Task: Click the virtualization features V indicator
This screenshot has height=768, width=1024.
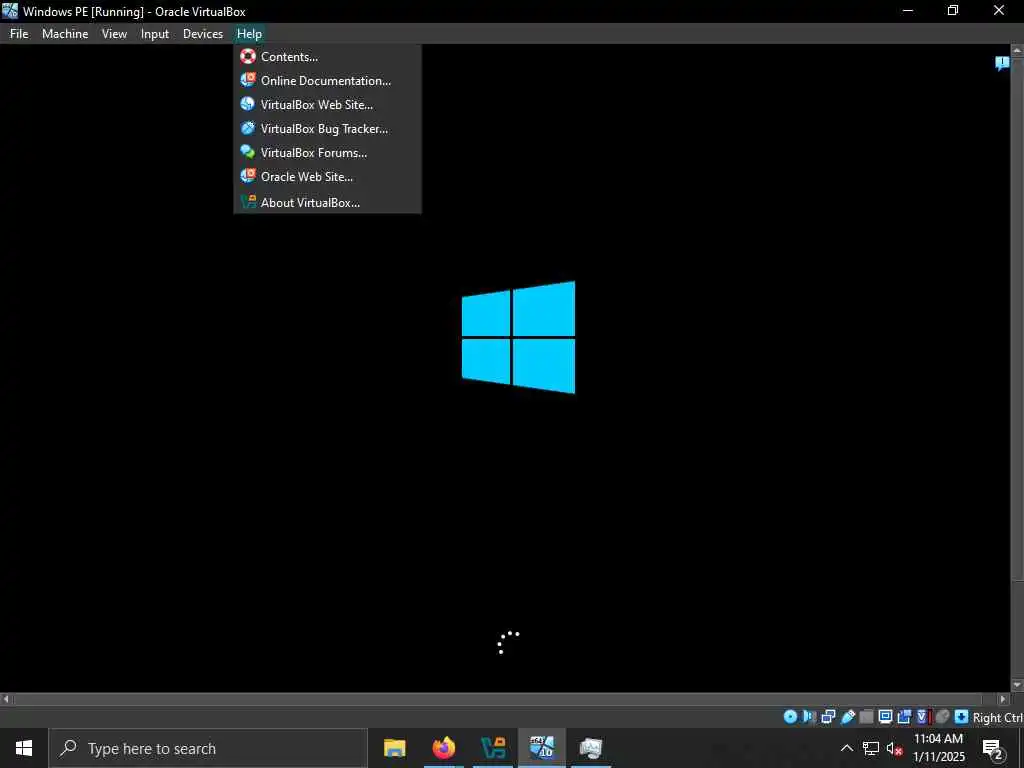Action: (x=923, y=717)
